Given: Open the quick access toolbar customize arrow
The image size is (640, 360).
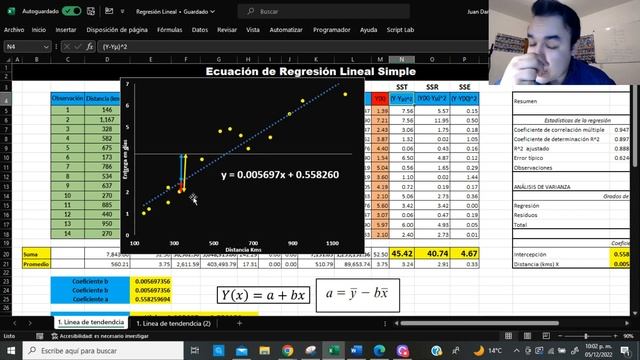Looking at the screenshot, I should 122,11.
